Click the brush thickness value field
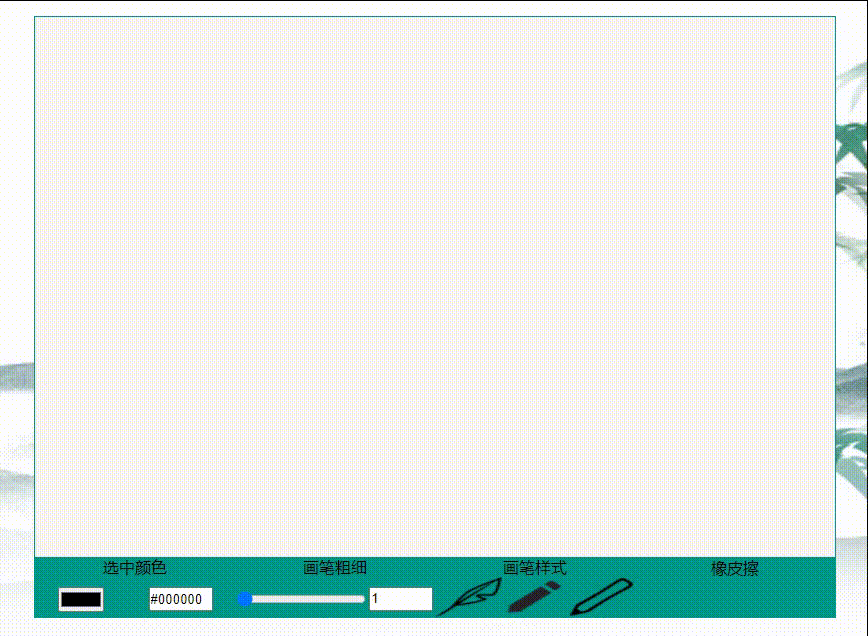This screenshot has width=868, height=636. coord(401,599)
